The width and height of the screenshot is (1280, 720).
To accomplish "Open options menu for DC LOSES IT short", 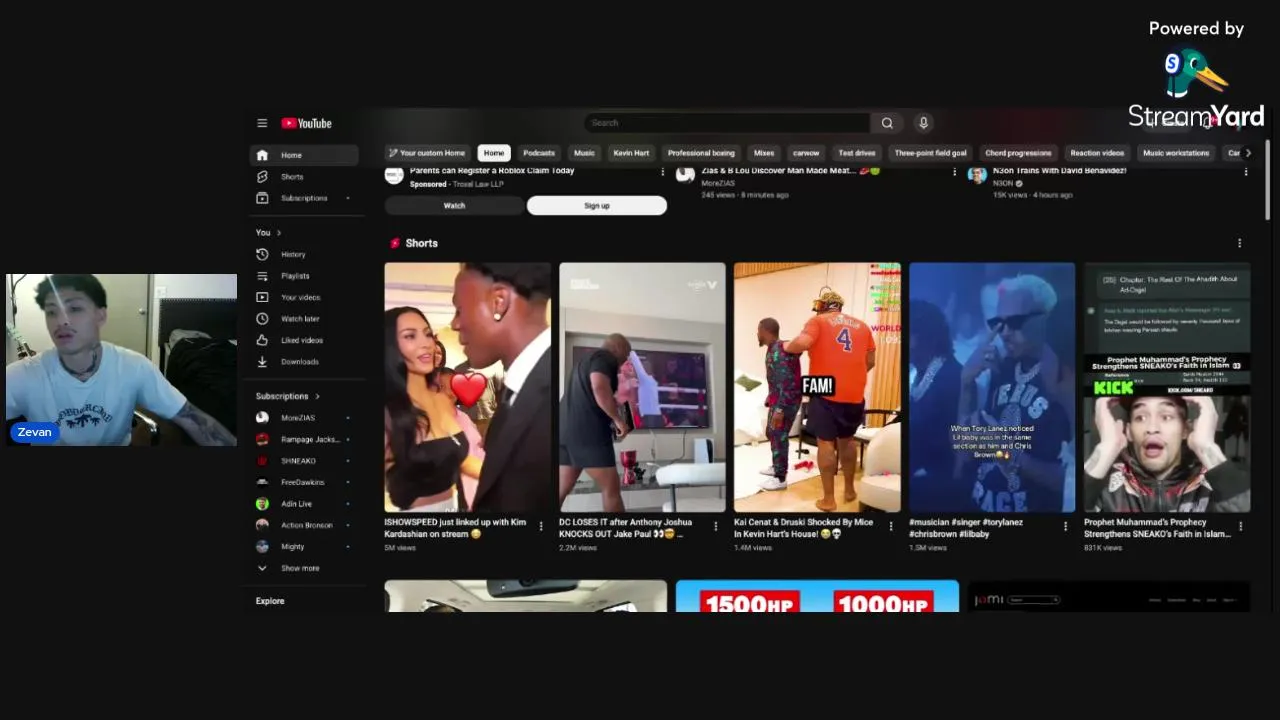I will pos(715,526).
